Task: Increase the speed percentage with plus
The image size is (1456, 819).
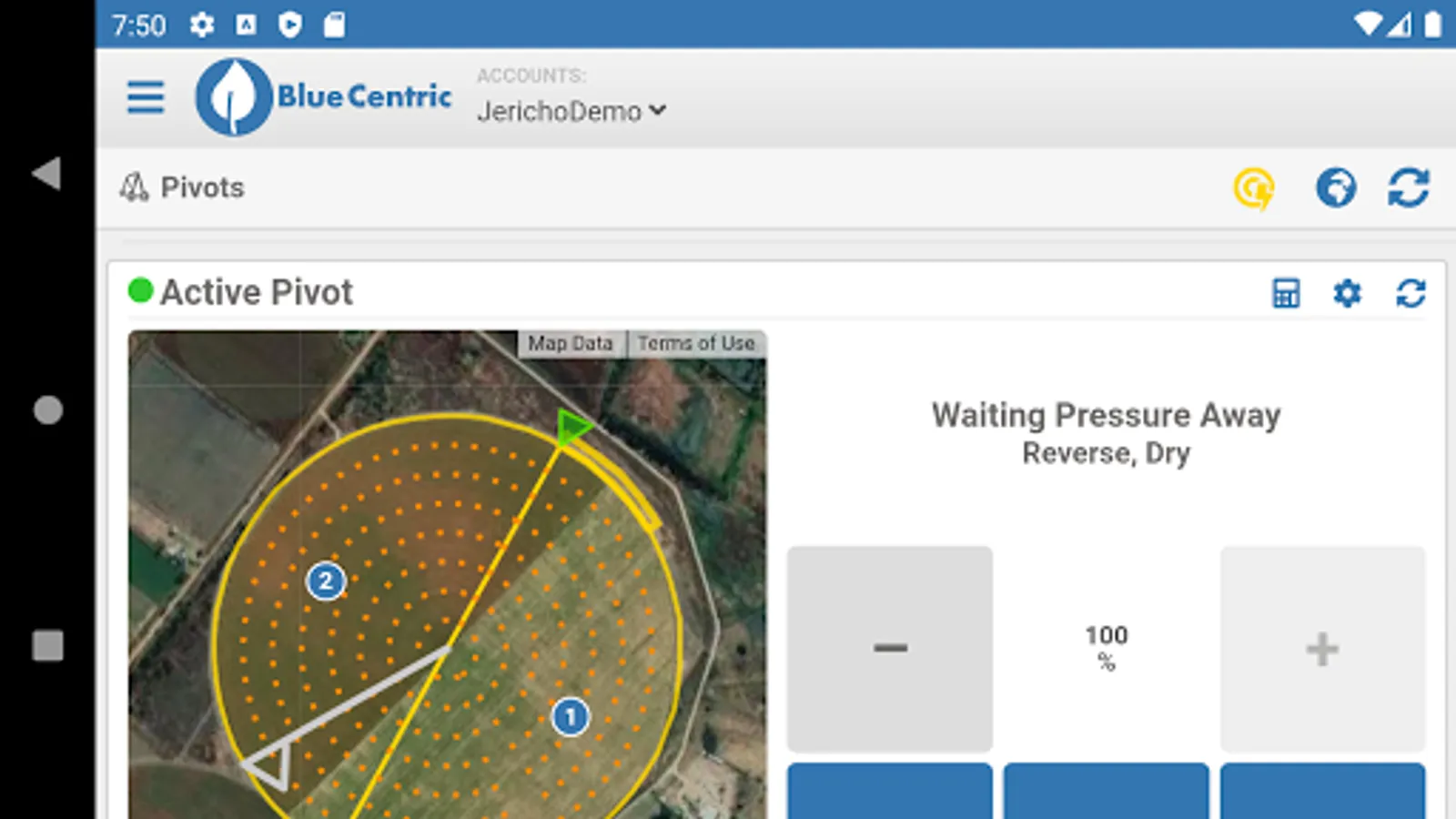Action: [1322, 649]
